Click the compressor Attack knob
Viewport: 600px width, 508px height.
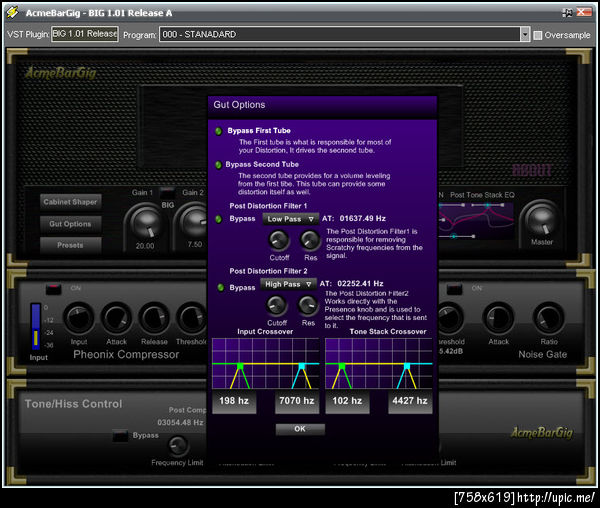pos(116,318)
